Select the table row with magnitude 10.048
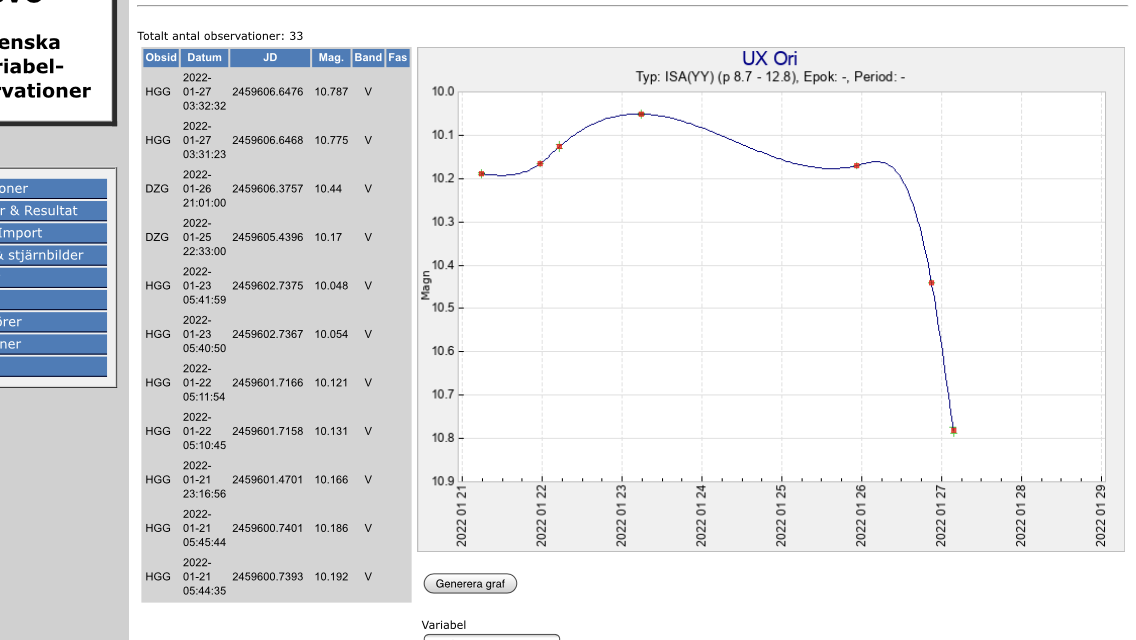 click(276, 286)
